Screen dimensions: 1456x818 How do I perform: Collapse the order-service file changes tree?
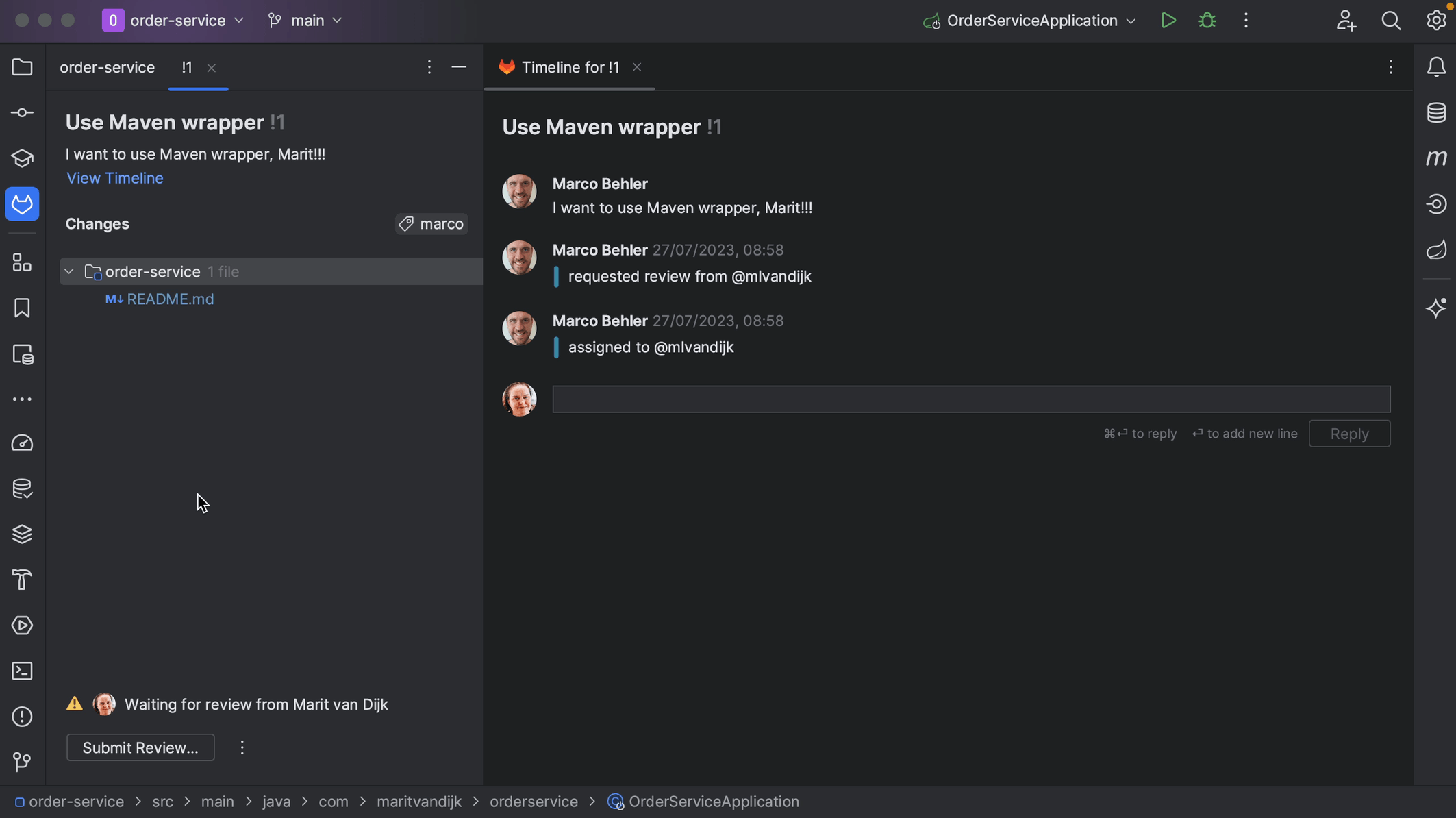(69, 271)
